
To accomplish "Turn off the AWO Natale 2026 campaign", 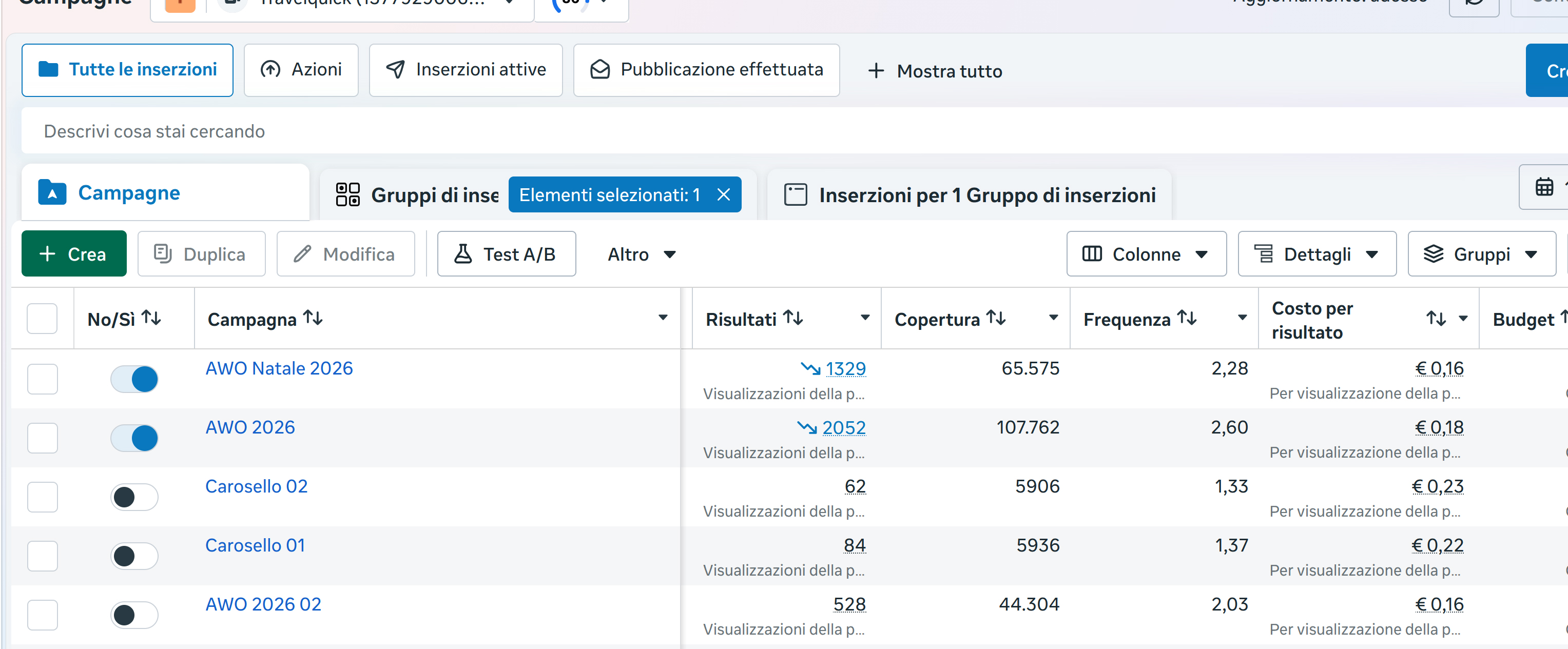I will (134, 379).
